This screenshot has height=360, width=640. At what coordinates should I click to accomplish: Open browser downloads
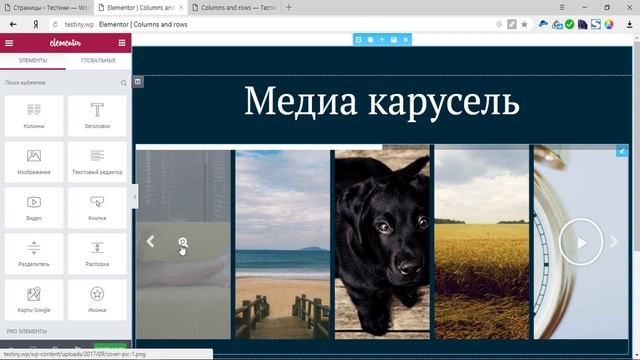(629, 24)
